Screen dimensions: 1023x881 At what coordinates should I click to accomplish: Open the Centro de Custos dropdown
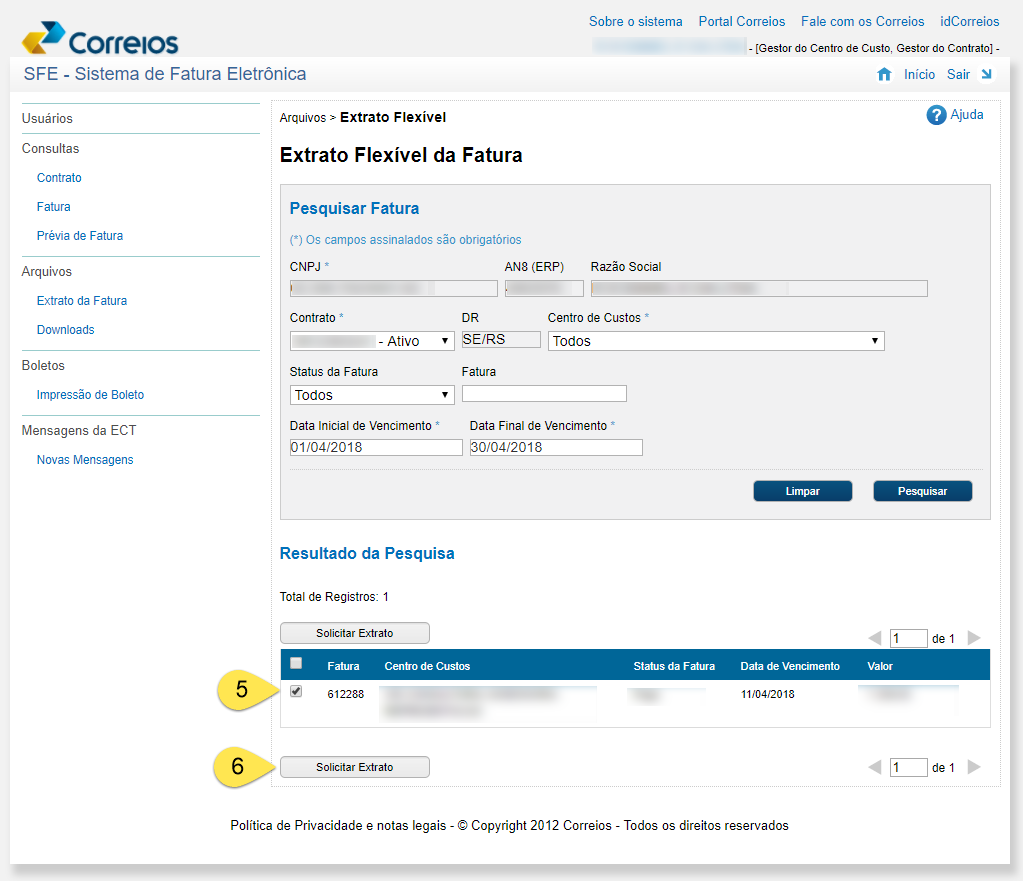(716, 341)
